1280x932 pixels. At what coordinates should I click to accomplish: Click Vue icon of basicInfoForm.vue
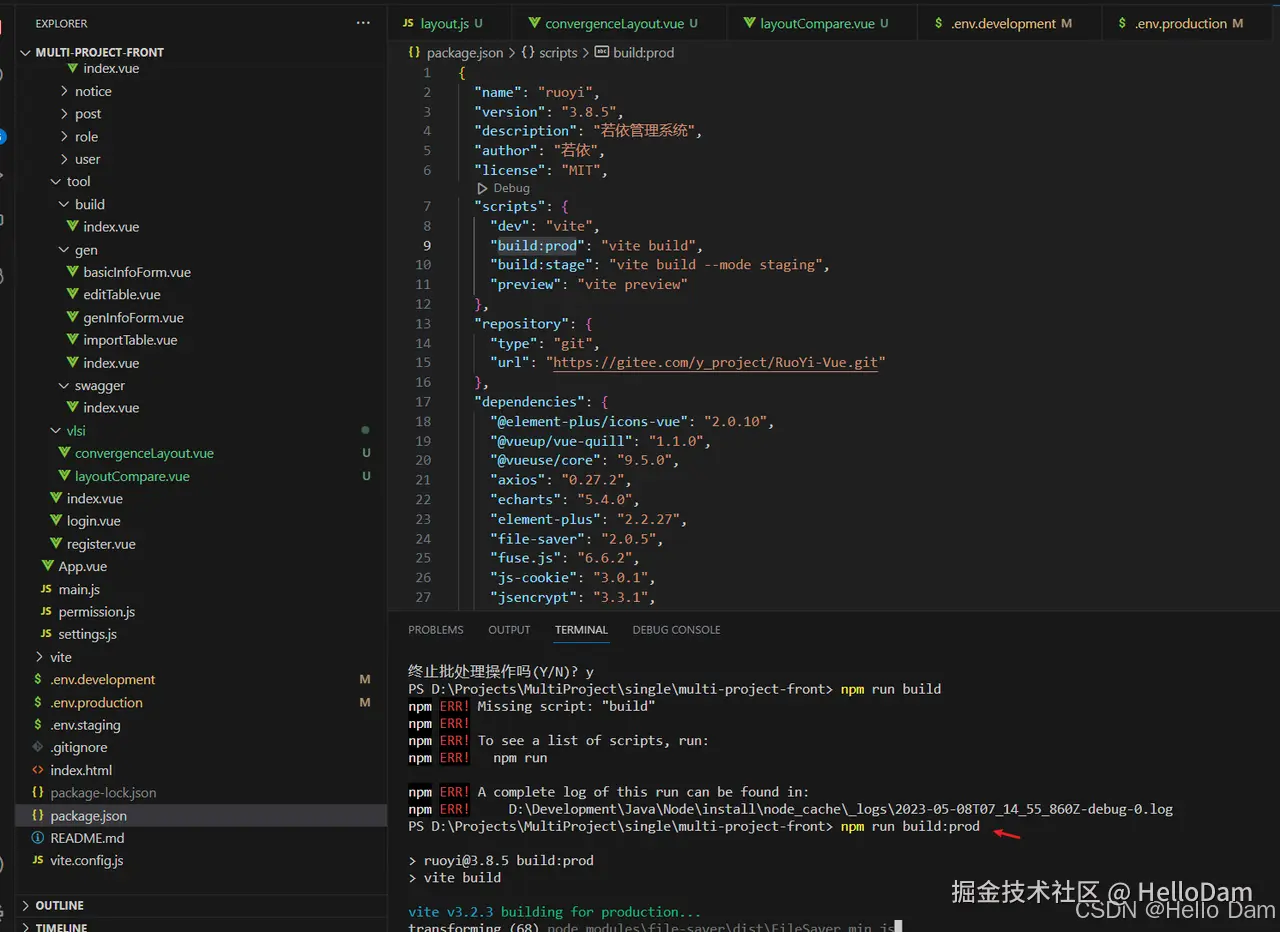[x=72, y=272]
